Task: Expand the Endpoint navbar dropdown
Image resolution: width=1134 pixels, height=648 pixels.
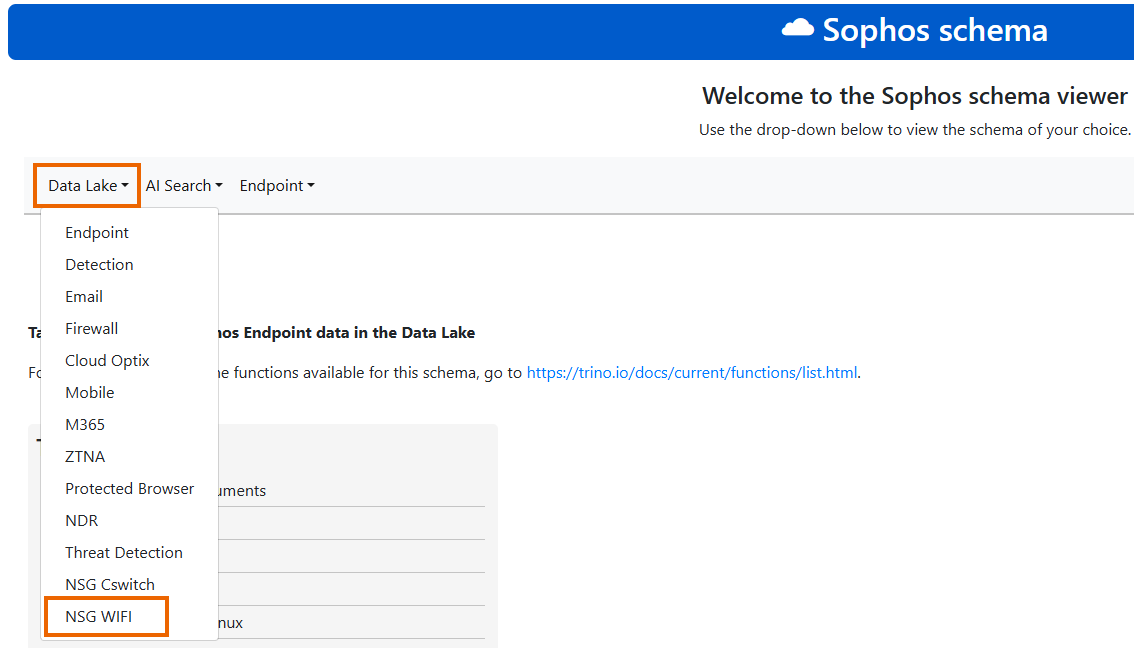Action: [x=277, y=186]
